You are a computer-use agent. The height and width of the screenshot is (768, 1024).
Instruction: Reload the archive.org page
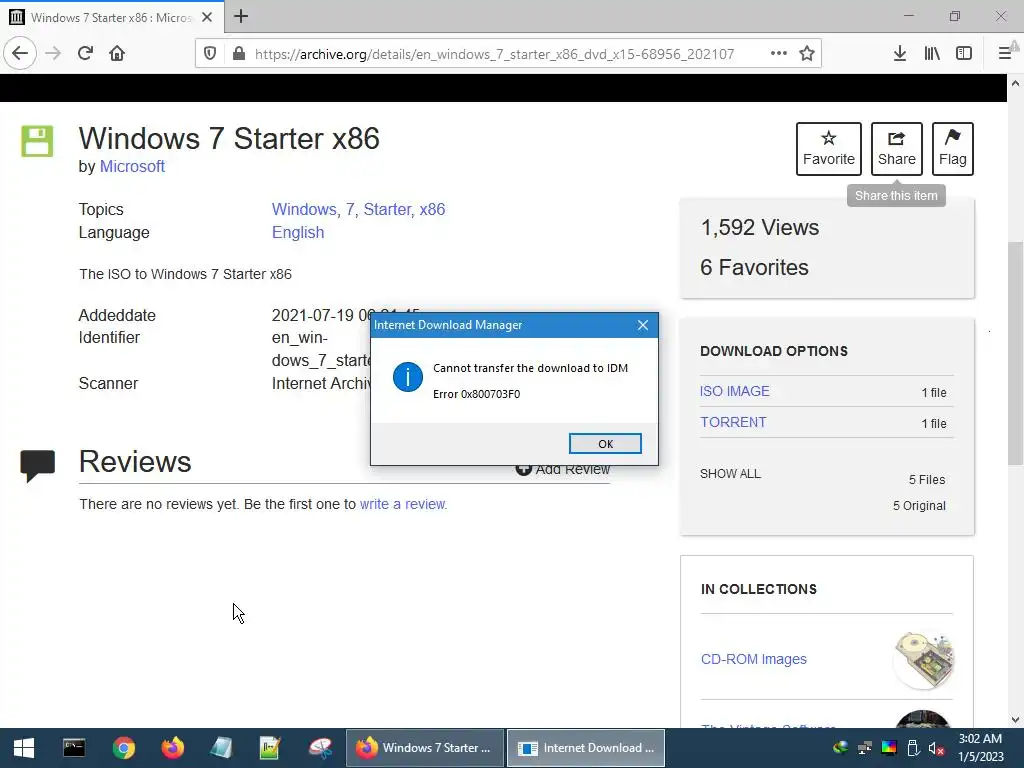pyautogui.click(x=85, y=53)
